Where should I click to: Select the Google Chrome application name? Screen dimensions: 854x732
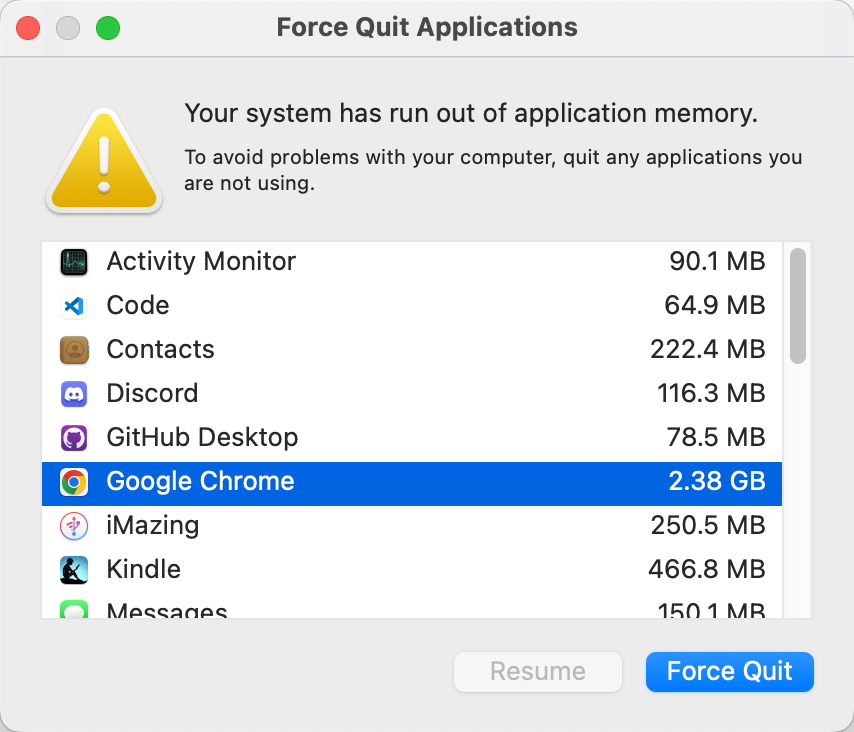200,481
